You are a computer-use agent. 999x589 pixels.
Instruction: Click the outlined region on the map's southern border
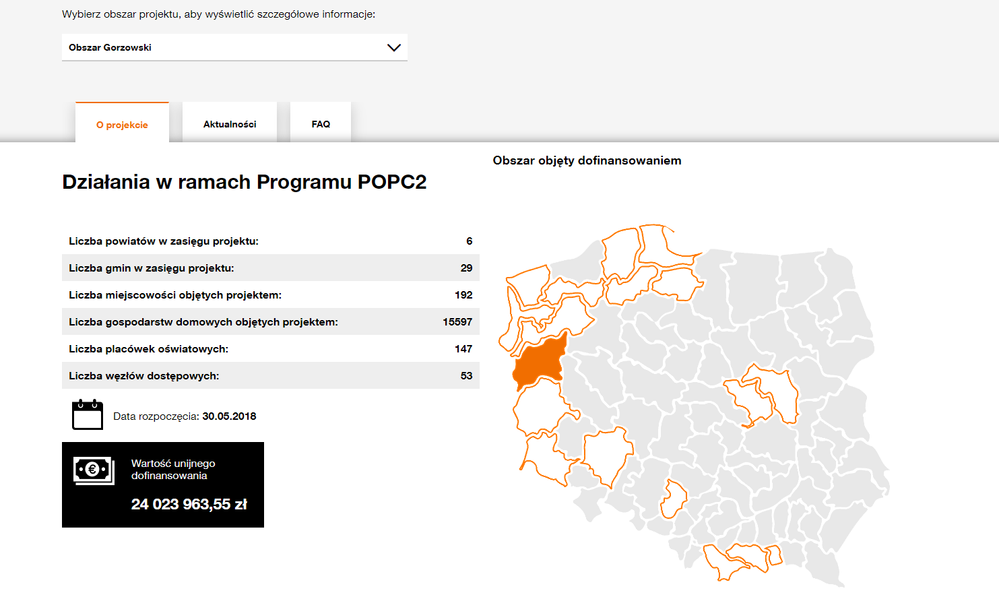[740, 560]
